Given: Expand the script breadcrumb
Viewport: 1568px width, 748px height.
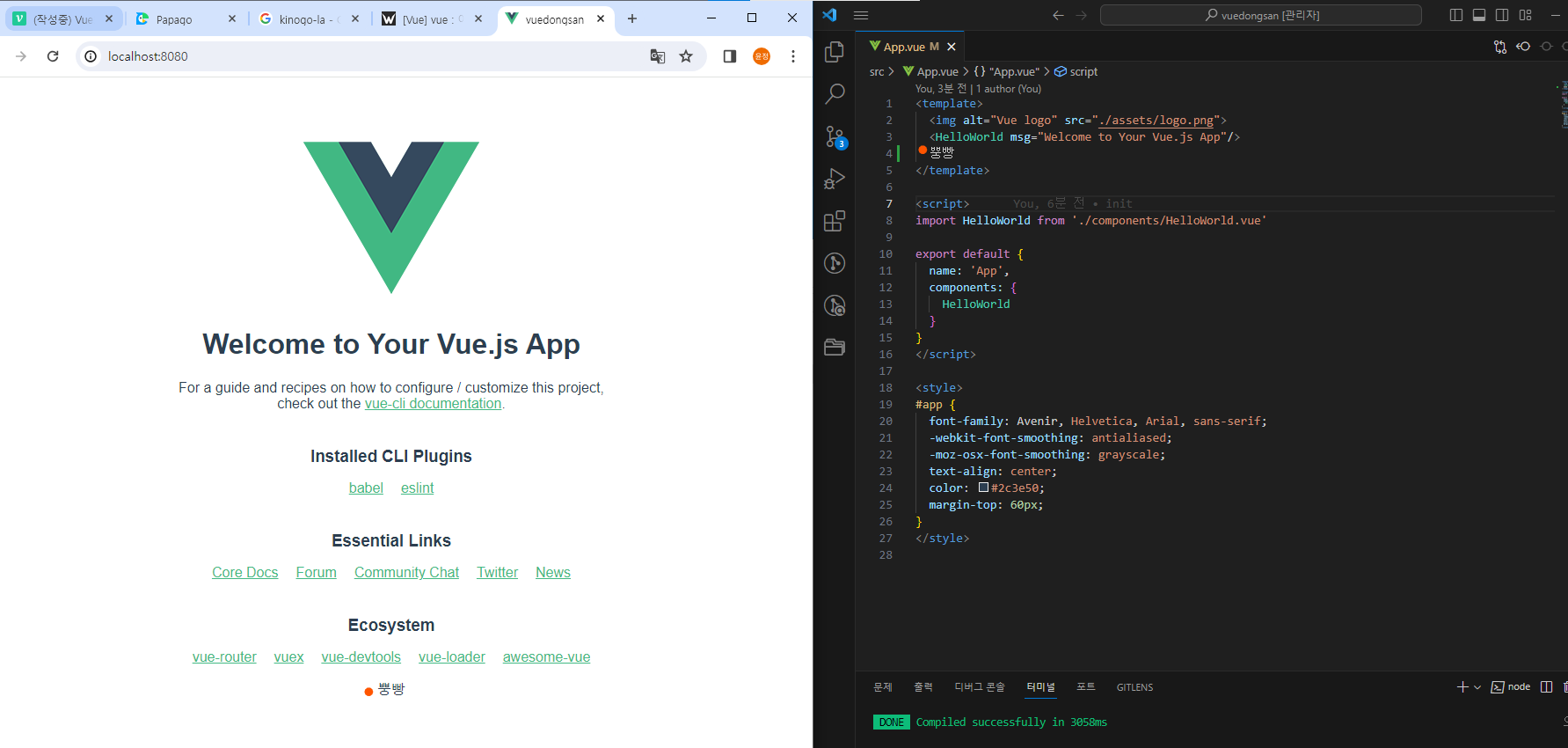Looking at the screenshot, I should click(1076, 72).
